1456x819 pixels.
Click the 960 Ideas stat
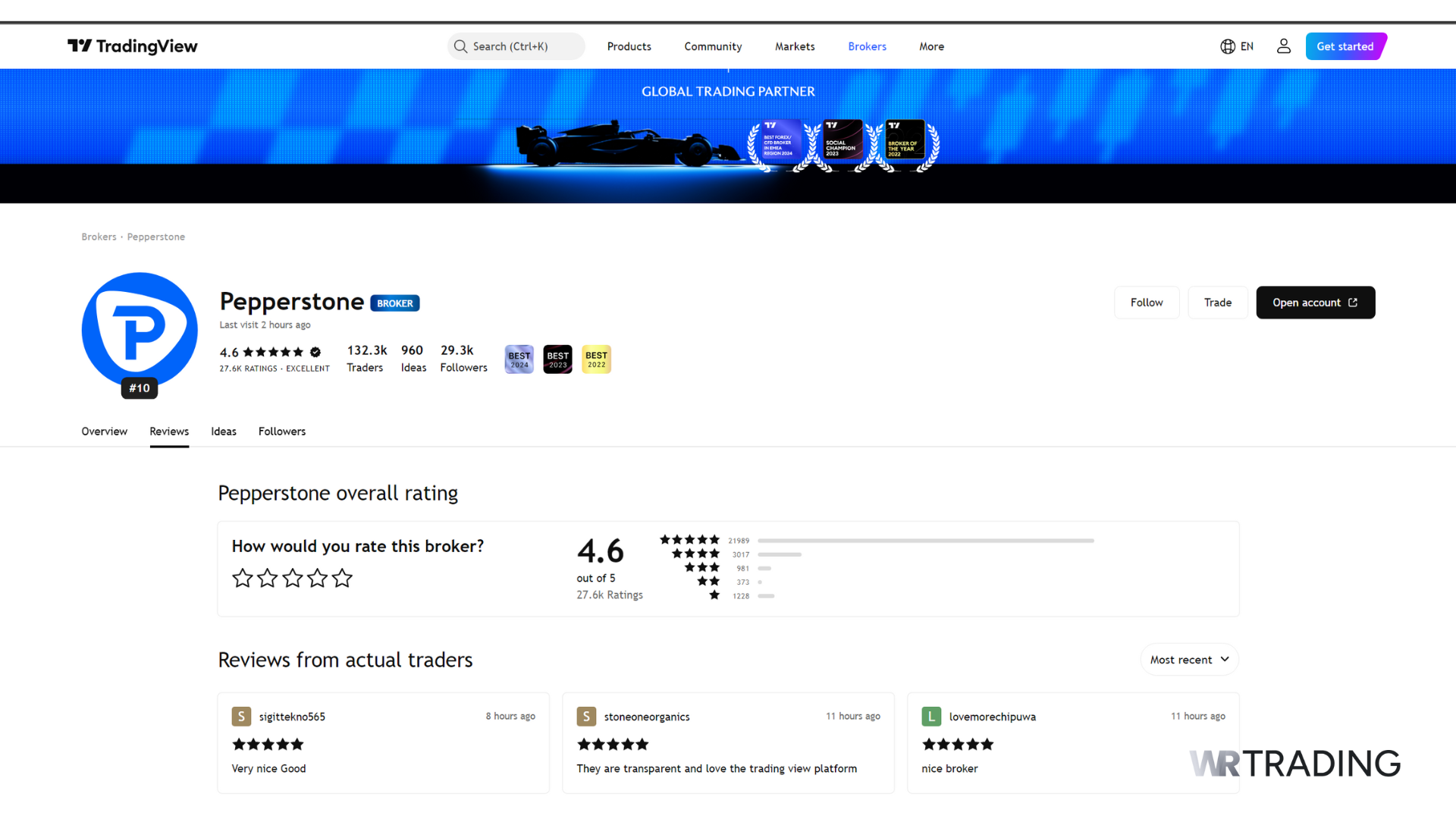[413, 359]
